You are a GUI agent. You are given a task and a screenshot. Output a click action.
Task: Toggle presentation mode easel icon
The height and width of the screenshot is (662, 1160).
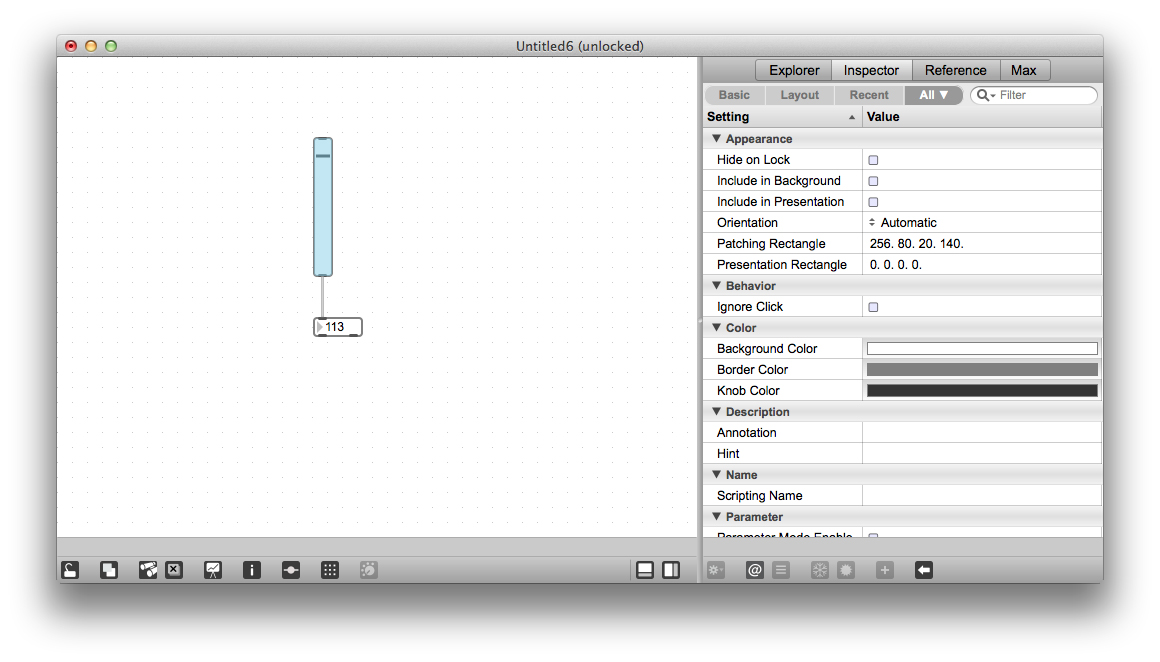[x=213, y=570]
